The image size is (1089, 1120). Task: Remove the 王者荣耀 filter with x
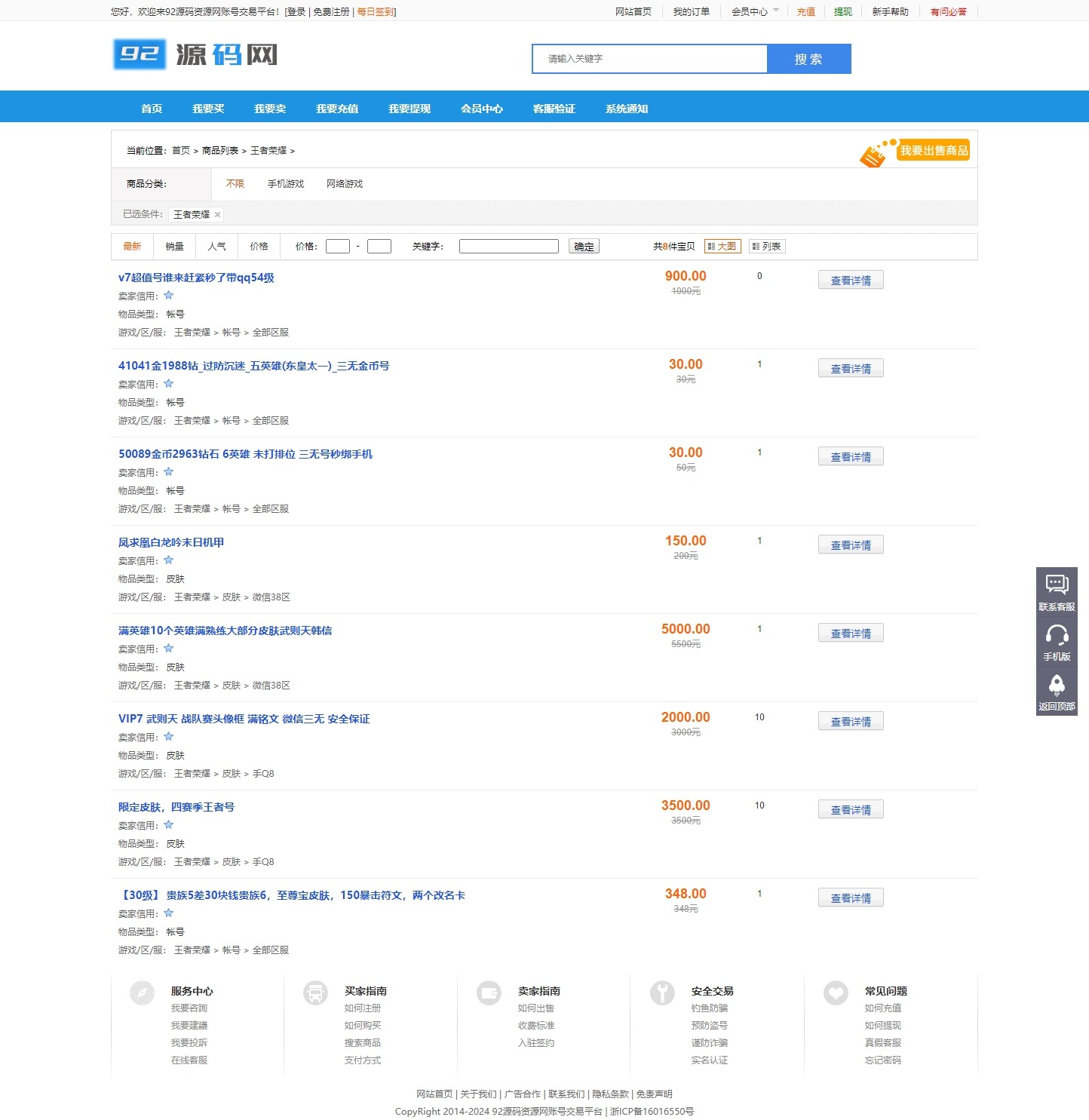coord(217,215)
